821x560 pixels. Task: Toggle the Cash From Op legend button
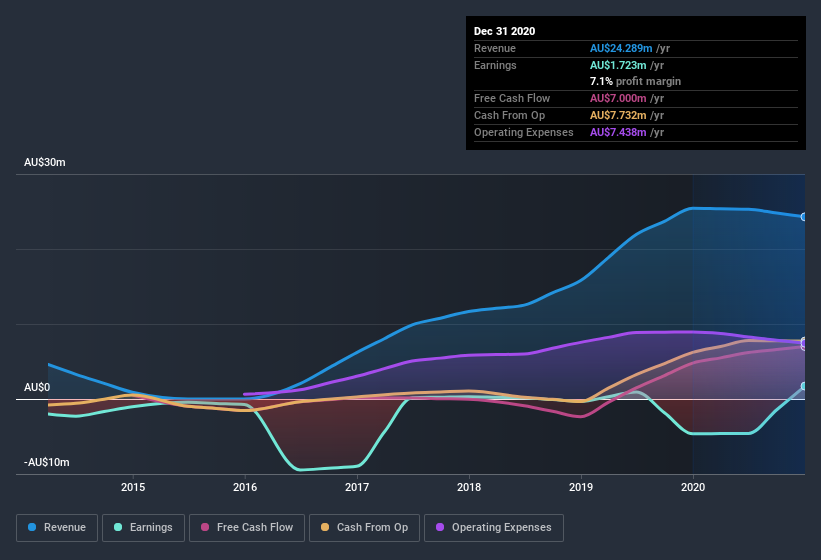(364, 528)
